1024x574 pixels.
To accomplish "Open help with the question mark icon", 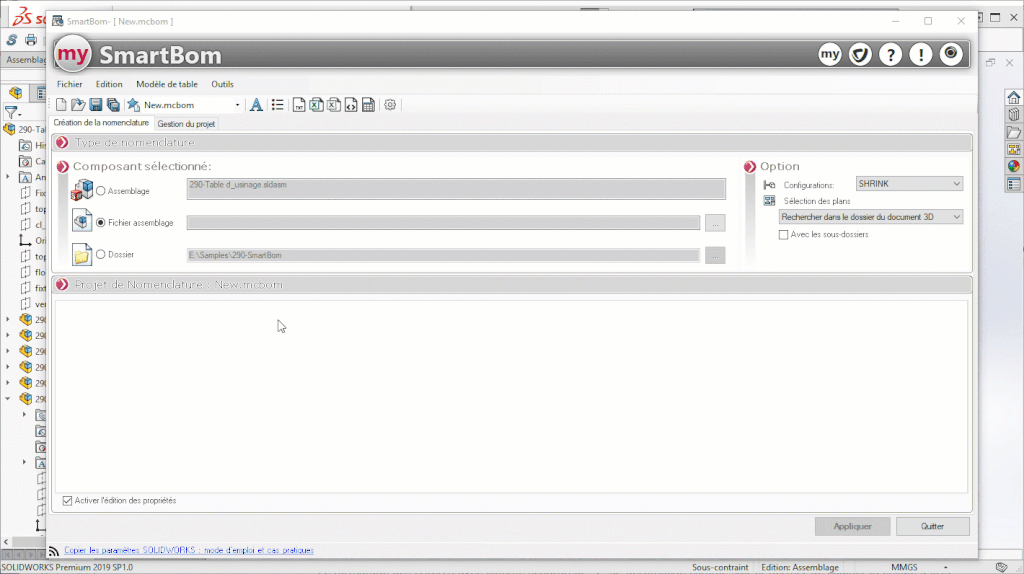I will tap(890, 54).
